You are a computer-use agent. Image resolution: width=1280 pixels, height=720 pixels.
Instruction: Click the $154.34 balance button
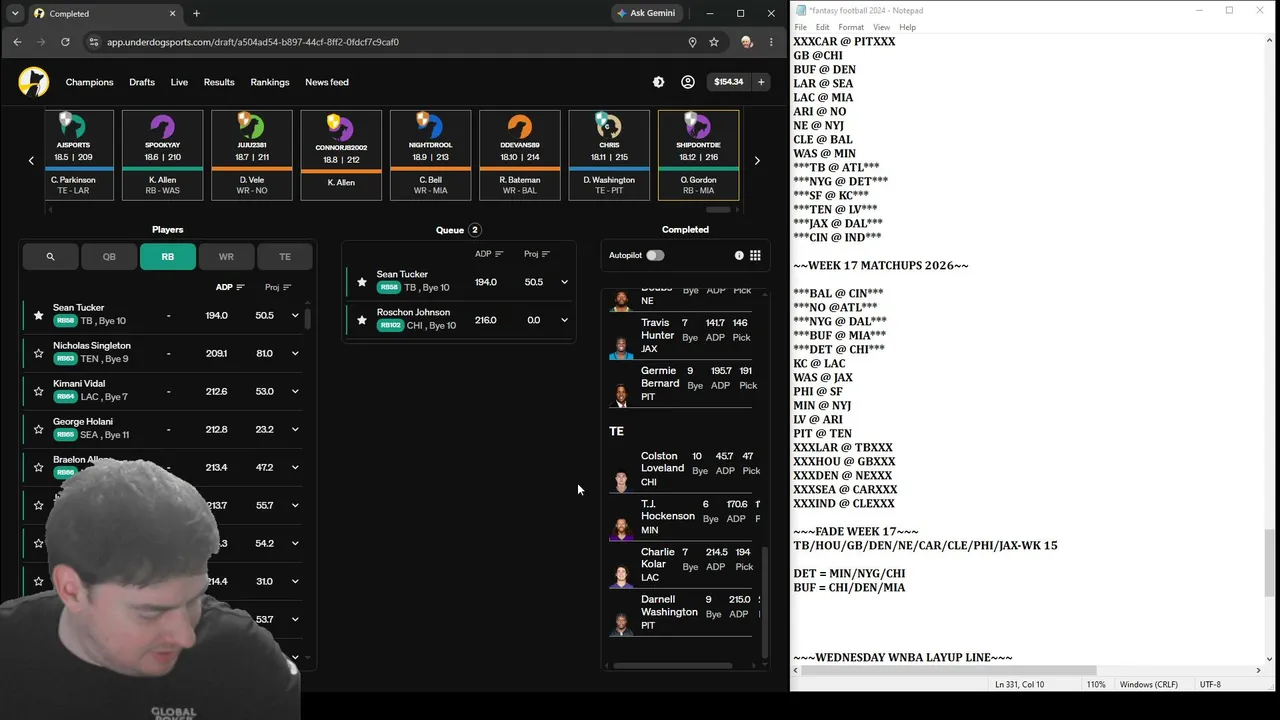(728, 82)
